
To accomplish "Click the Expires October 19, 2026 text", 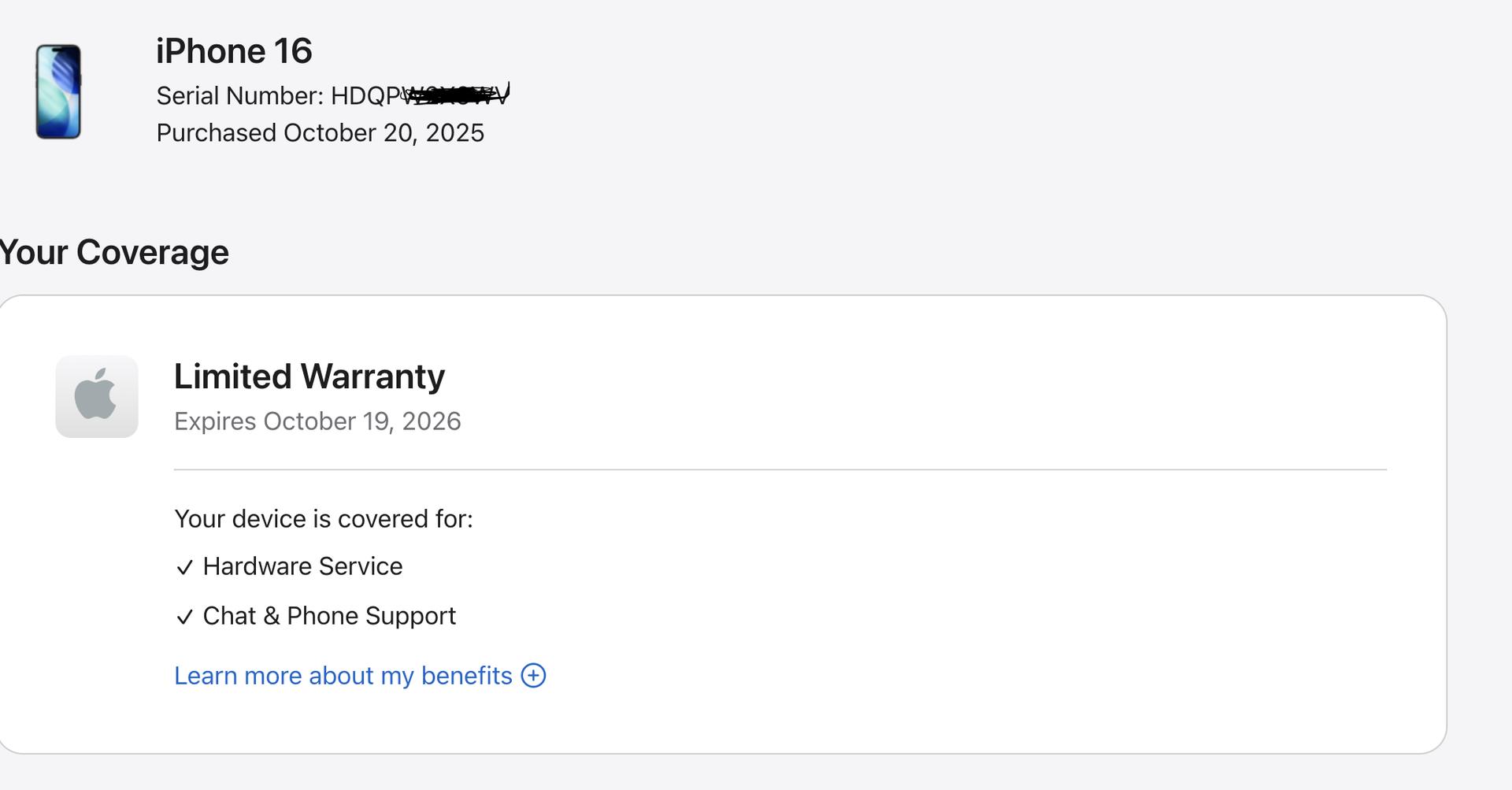I will click(317, 421).
